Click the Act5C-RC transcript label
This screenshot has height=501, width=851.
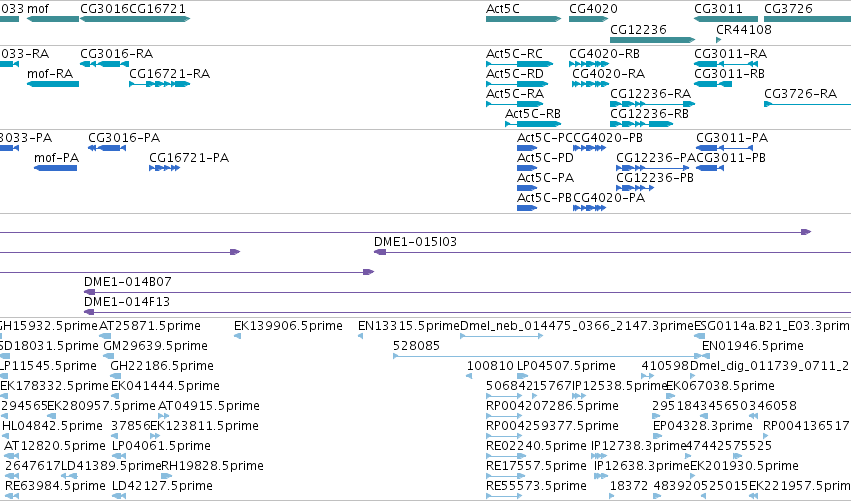point(515,54)
